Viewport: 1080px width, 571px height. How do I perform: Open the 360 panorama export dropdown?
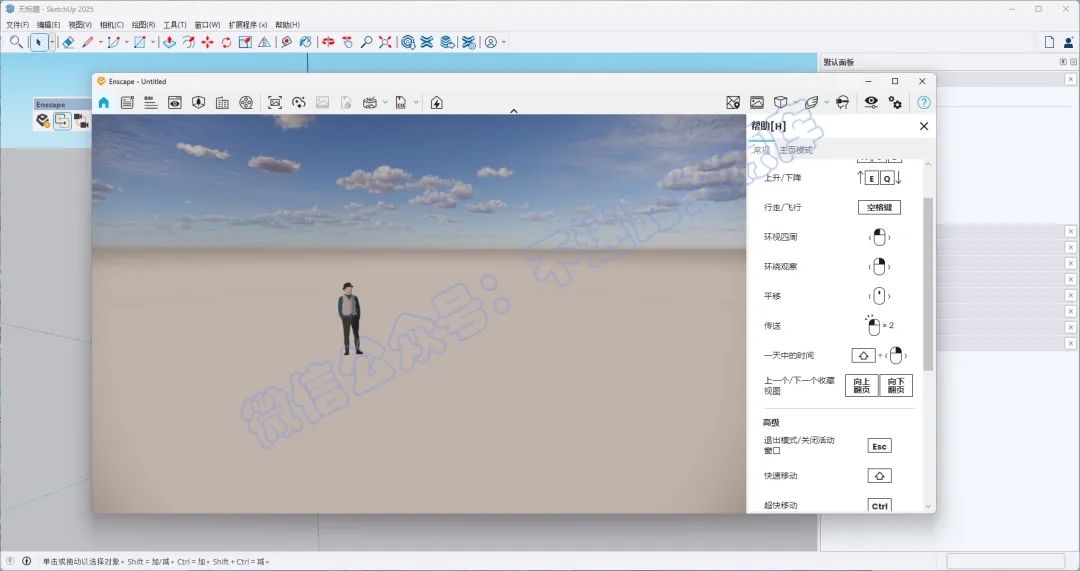(385, 103)
